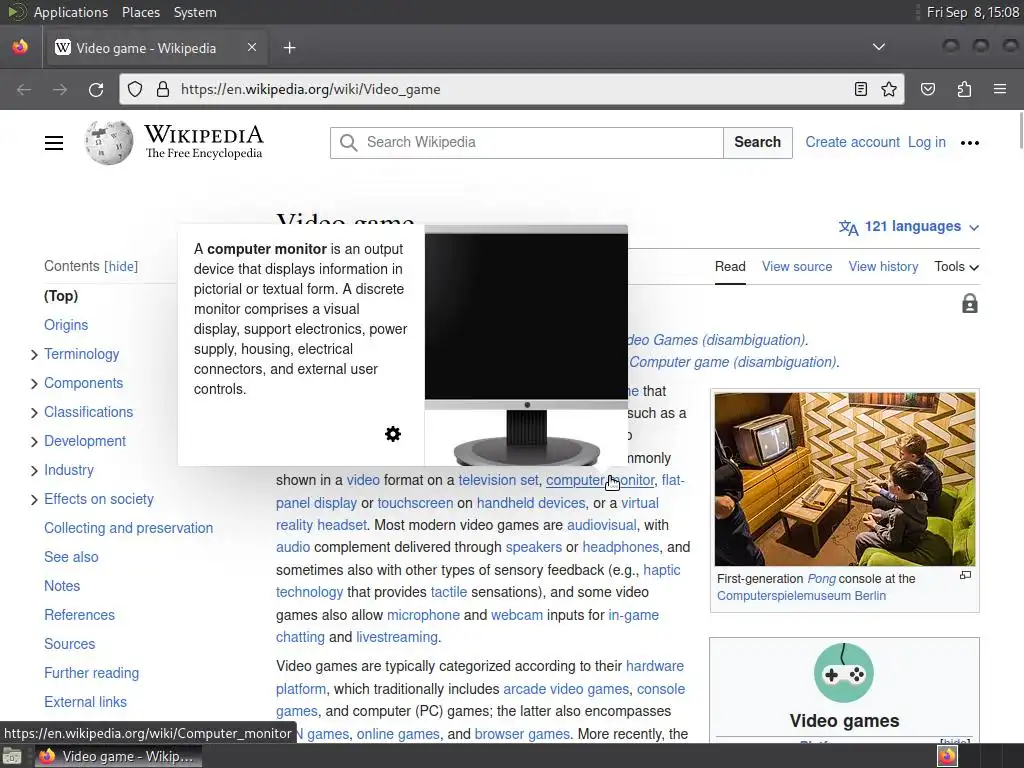Screen dimensions: 1024x768
Task: Expand Effects on society contents section
Action: [x=34, y=500]
